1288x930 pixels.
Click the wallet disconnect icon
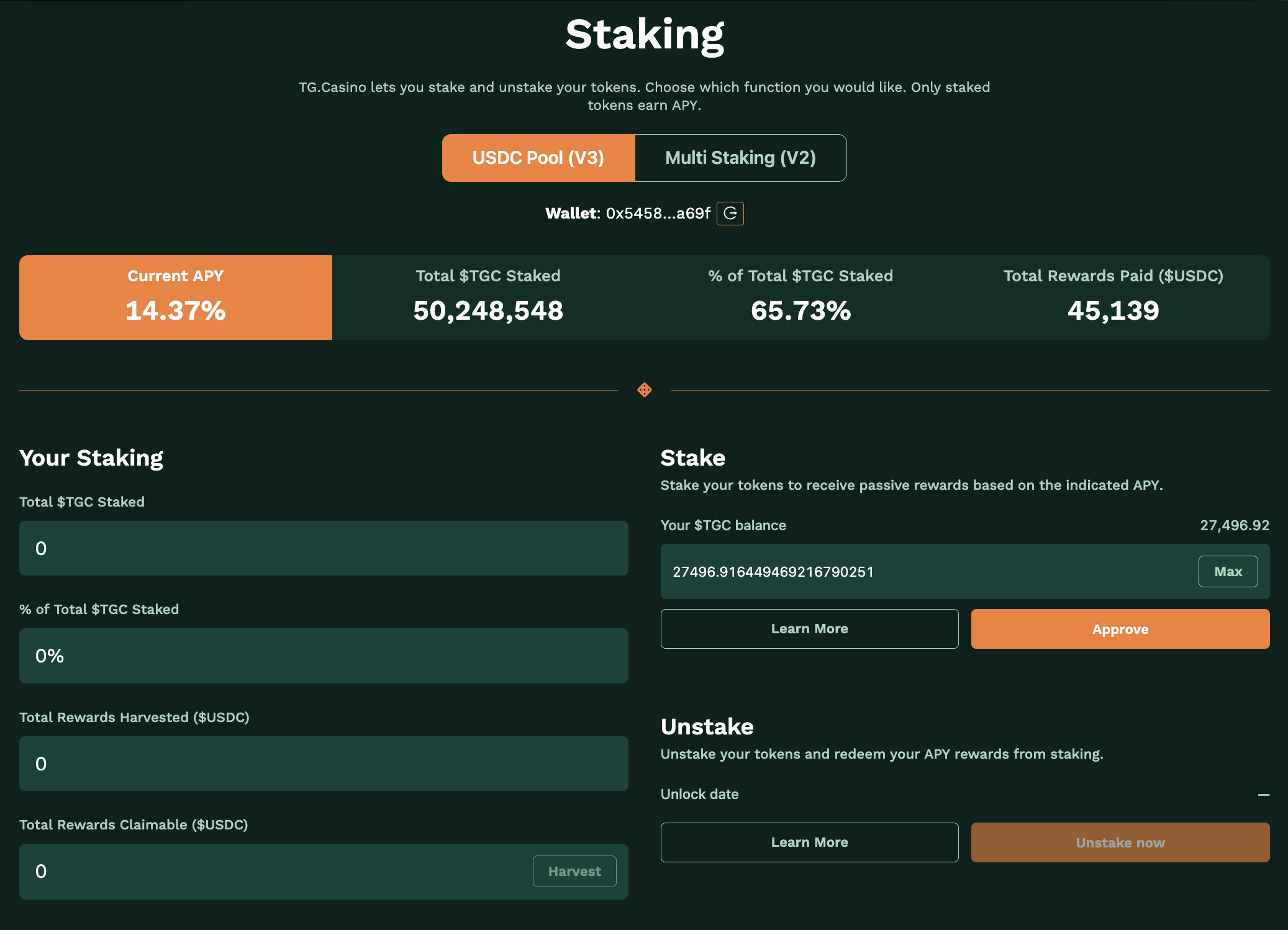[x=730, y=214]
